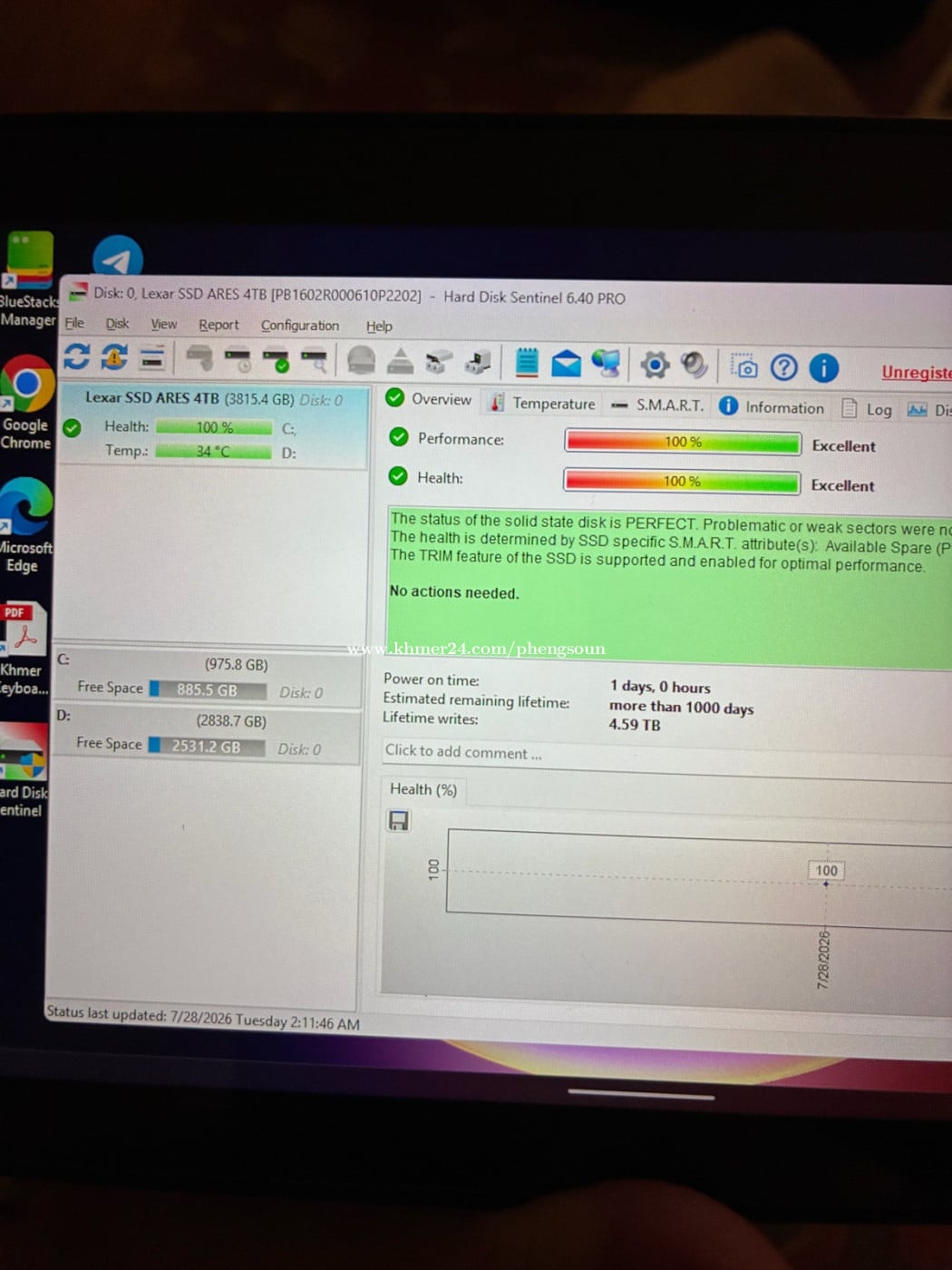The height and width of the screenshot is (1270, 952).
Task: Click the Hard Disk Sentinel window title bar
Action: pyautogui.click(x=508, y=296)
